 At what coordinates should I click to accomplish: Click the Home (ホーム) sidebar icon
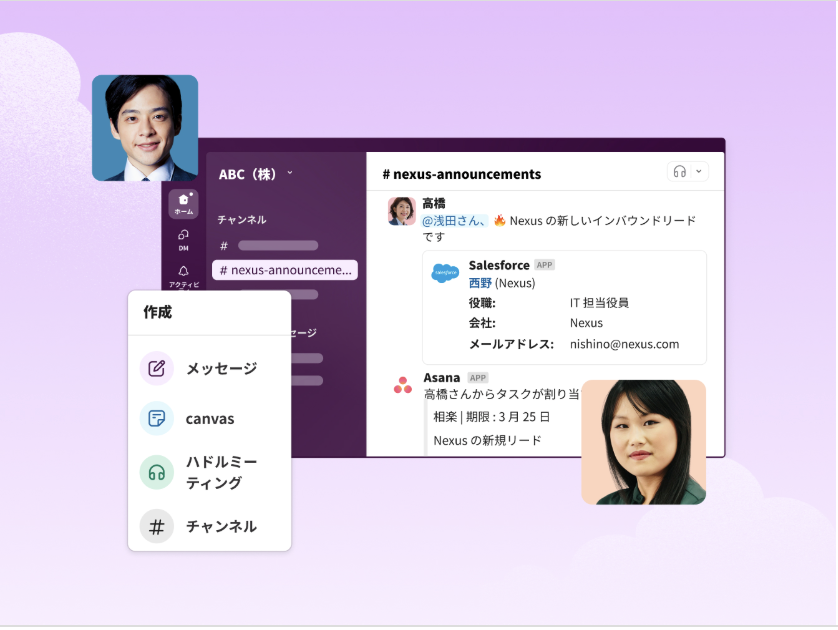point(183,203)
